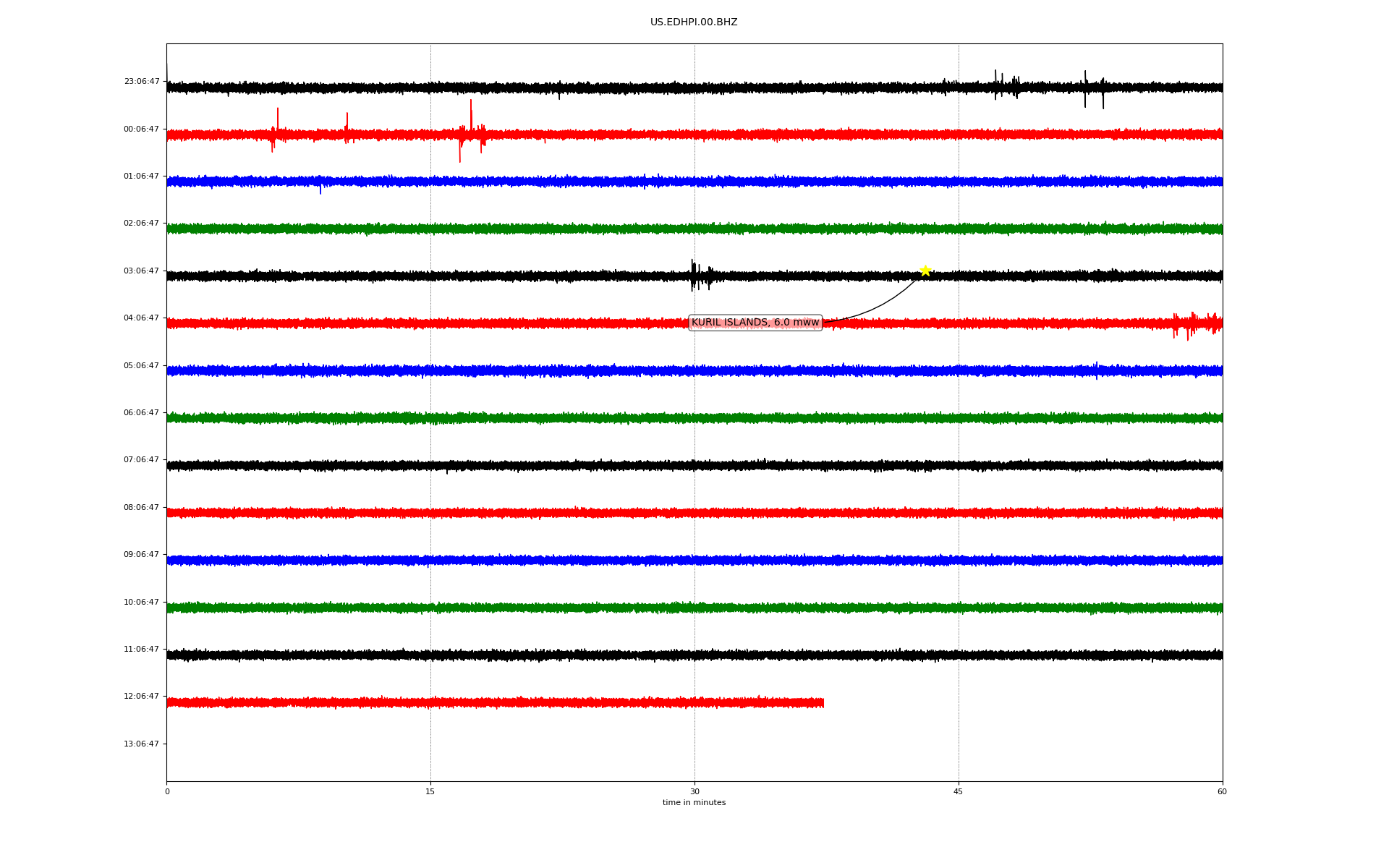
Task: Click the tallest red spike on 00:06:47 trace
Action: click(471, 116)
